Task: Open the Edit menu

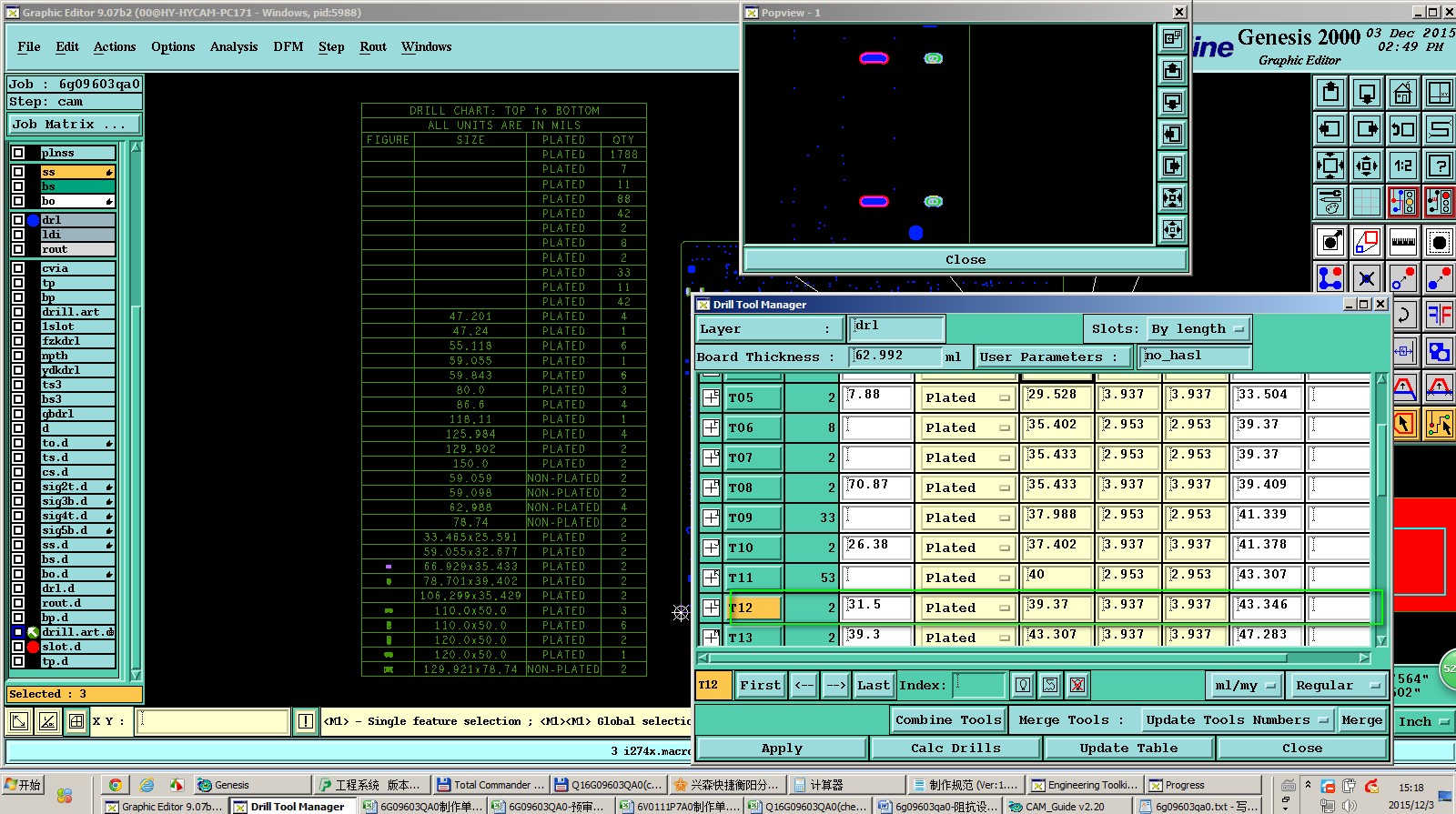Action: click(67, 46)
